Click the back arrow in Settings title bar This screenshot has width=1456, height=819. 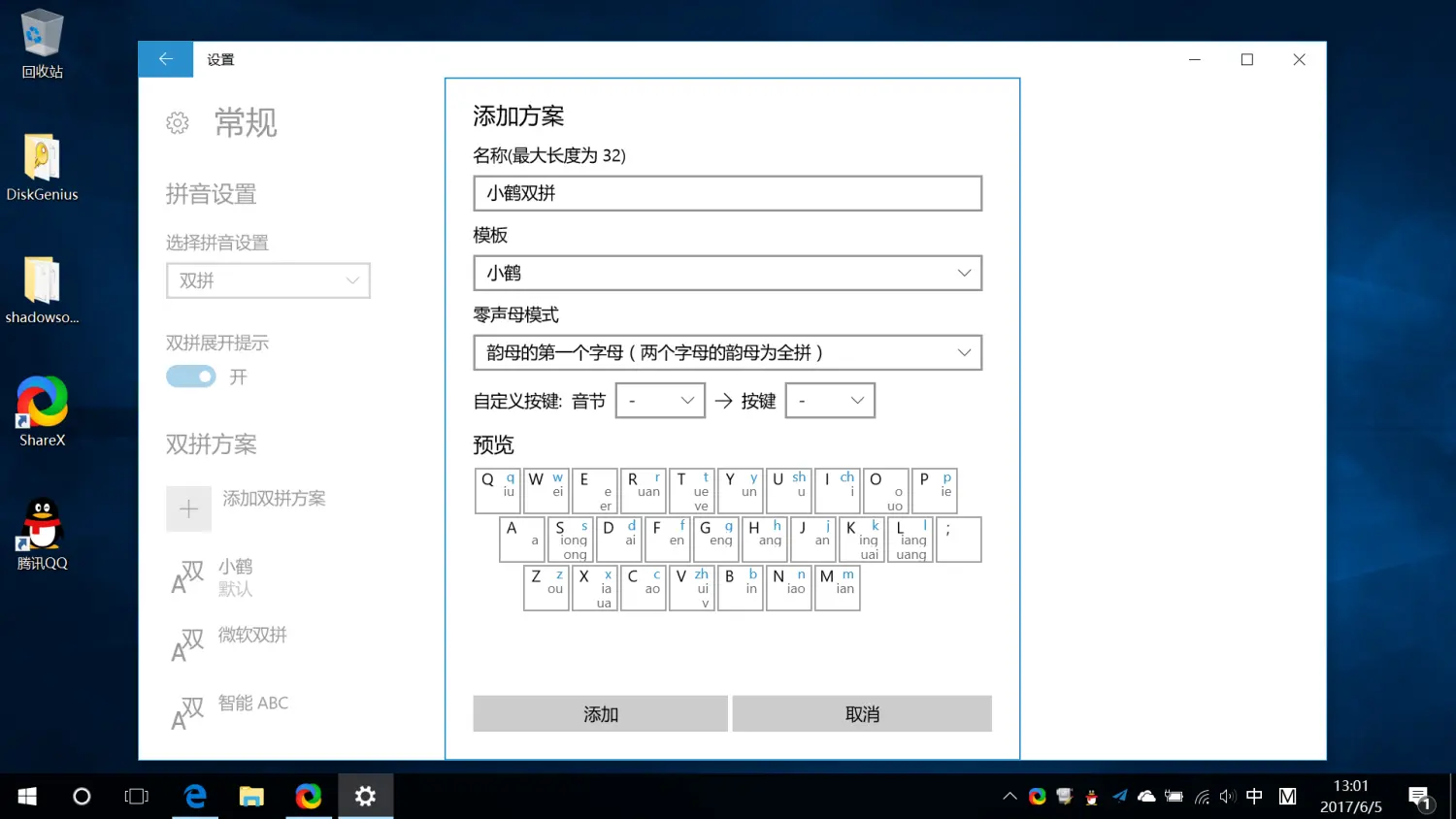tap(165, 59)
